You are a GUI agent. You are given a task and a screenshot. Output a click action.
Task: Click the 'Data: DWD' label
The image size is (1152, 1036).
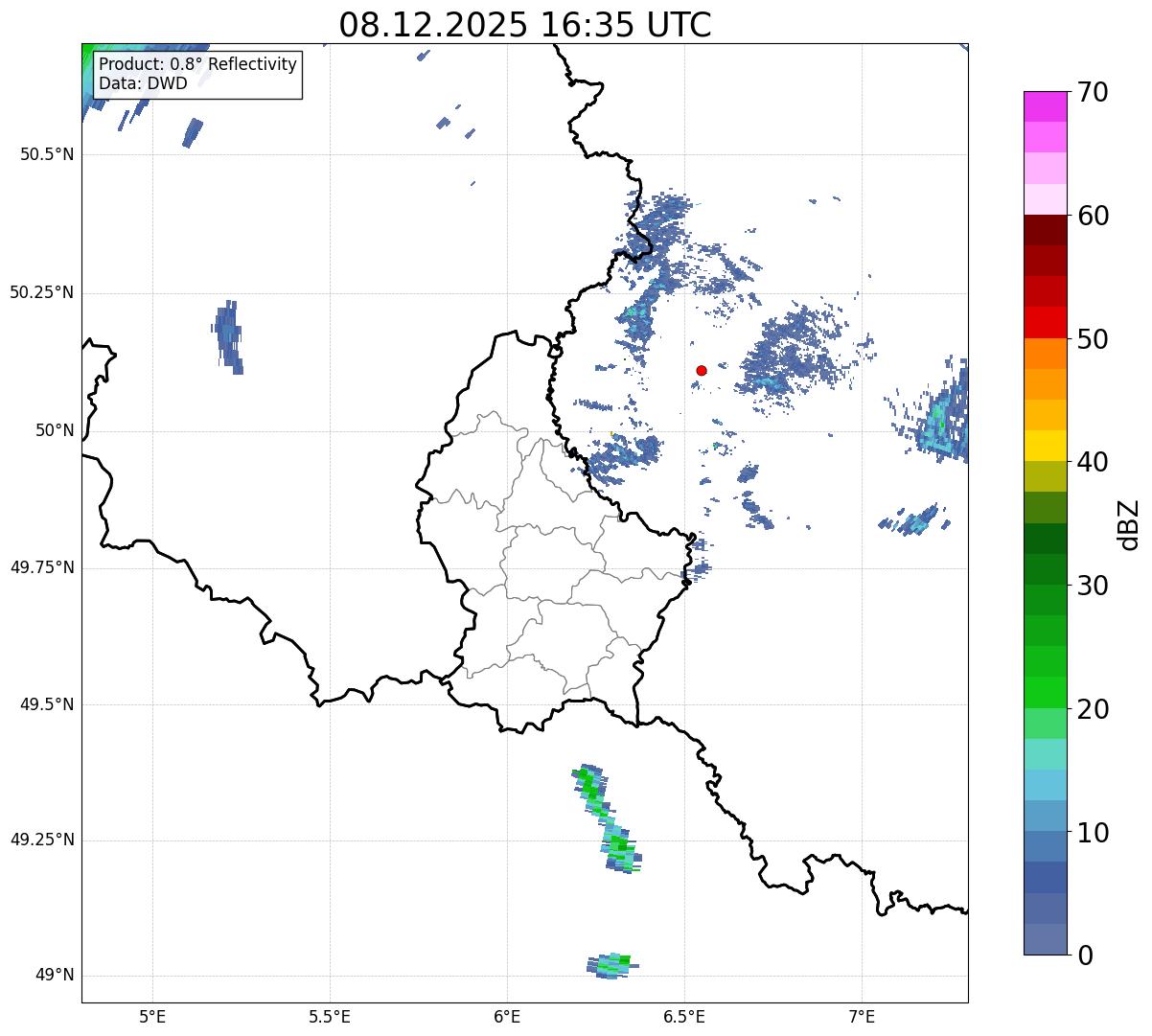pos(143,84)
